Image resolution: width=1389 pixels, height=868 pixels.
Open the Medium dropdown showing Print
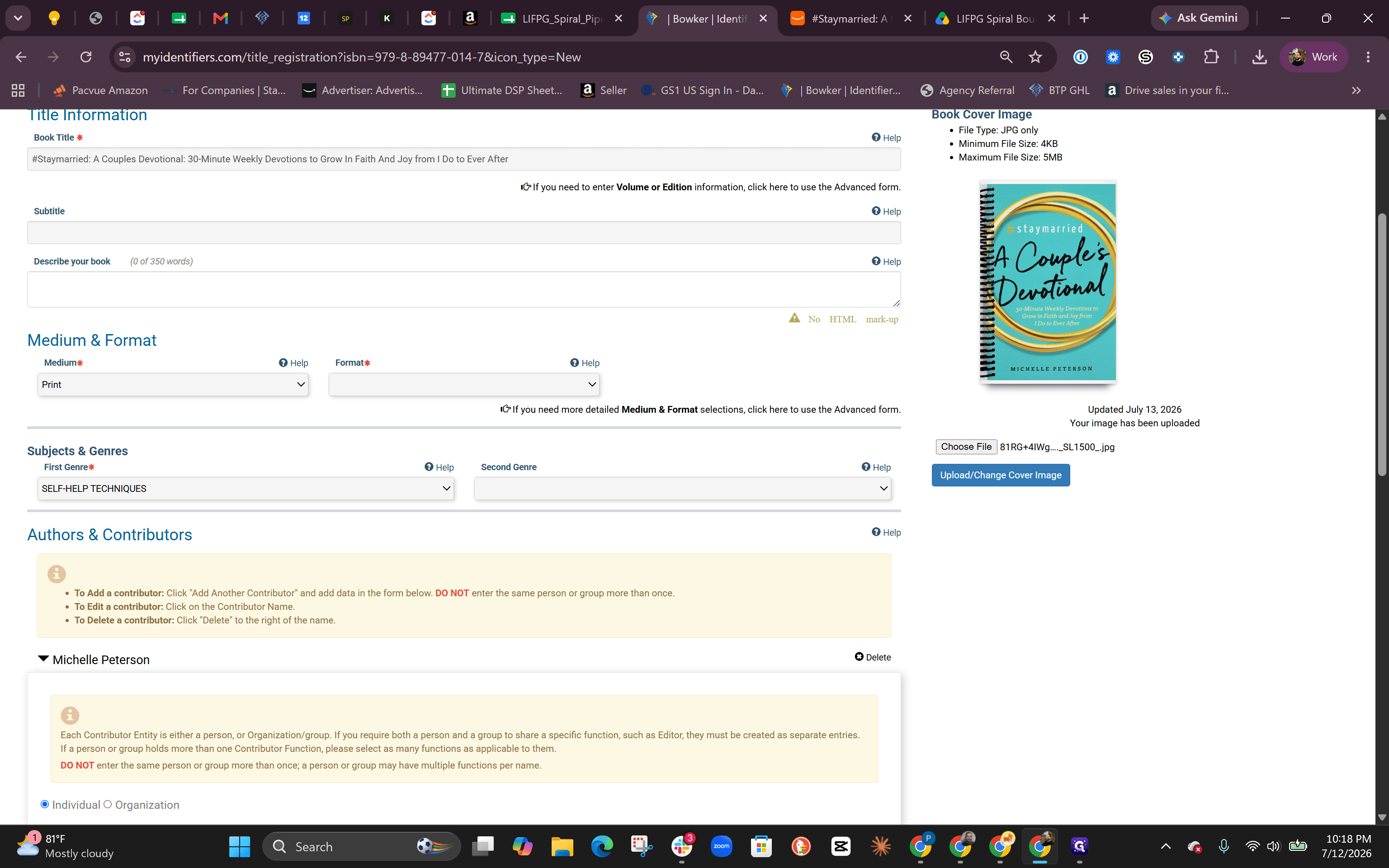click(173, 385)
